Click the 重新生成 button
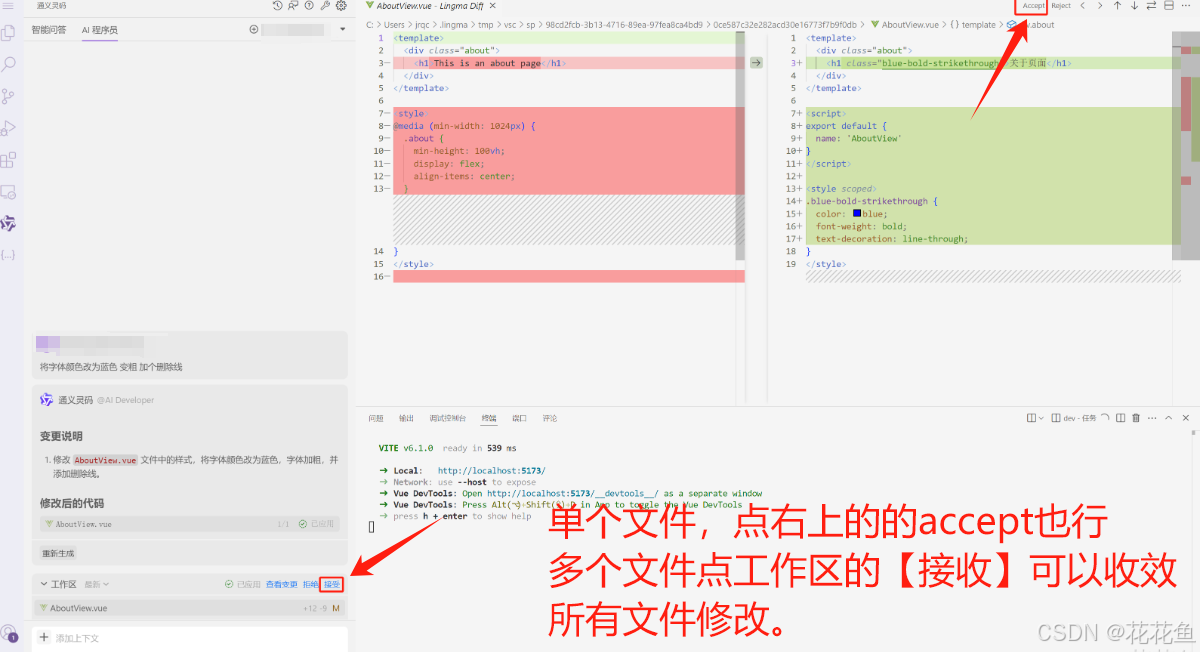The width and height of the screenshot is (1200, 652). 58,553
